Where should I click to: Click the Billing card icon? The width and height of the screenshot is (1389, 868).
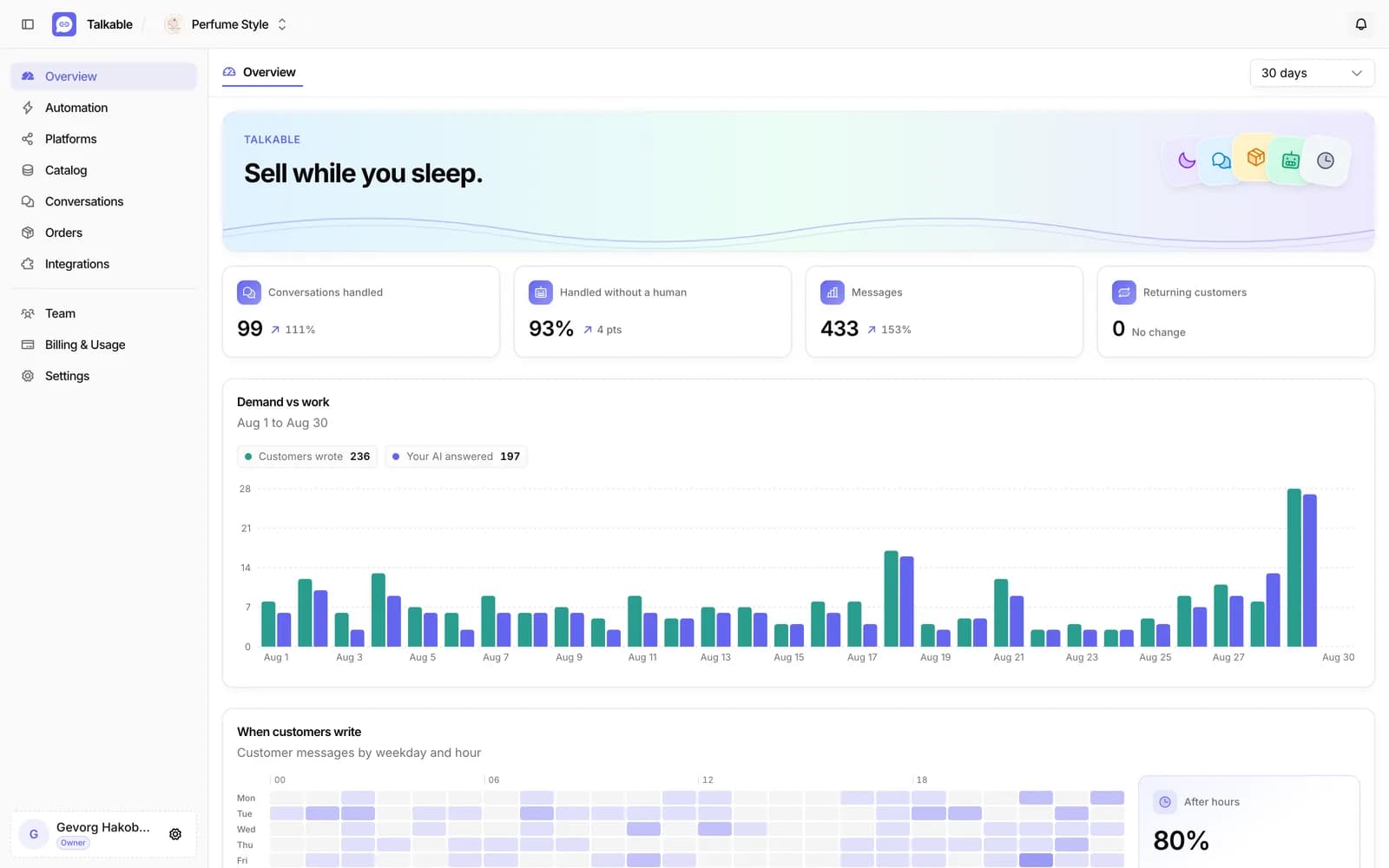tap(28, 345)
